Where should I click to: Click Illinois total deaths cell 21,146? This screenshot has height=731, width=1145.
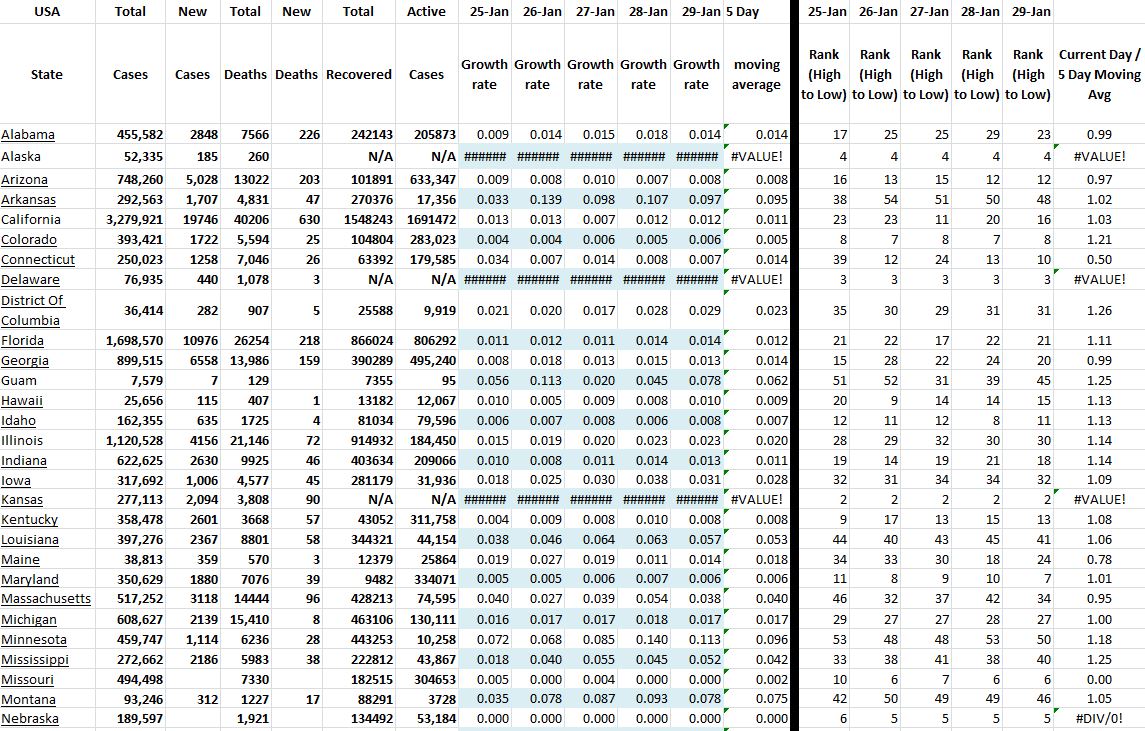(x=244, y=441)
